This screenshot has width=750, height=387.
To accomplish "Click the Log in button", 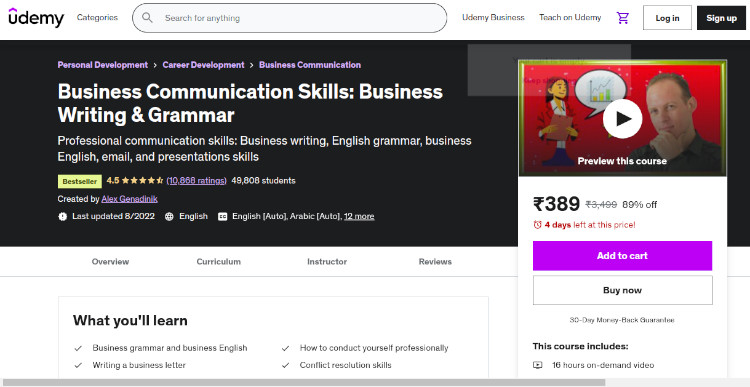I will tap(667, 18).
